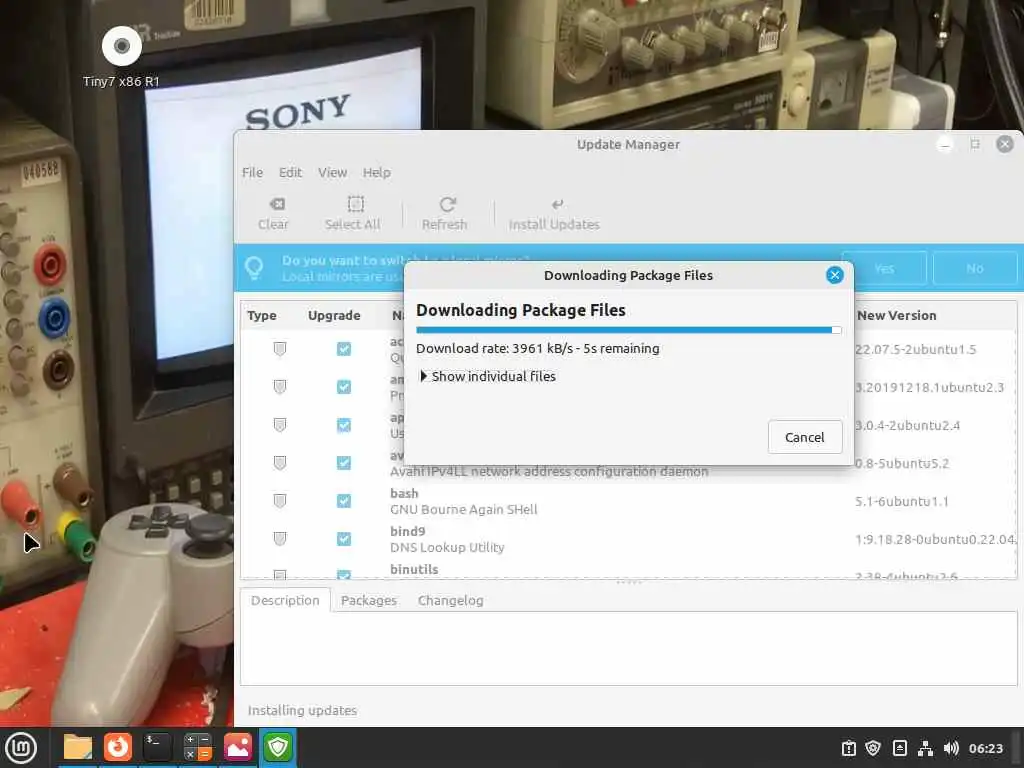Open the network tray icon
The image size is (1024, 768).
(x=925, y=748)
